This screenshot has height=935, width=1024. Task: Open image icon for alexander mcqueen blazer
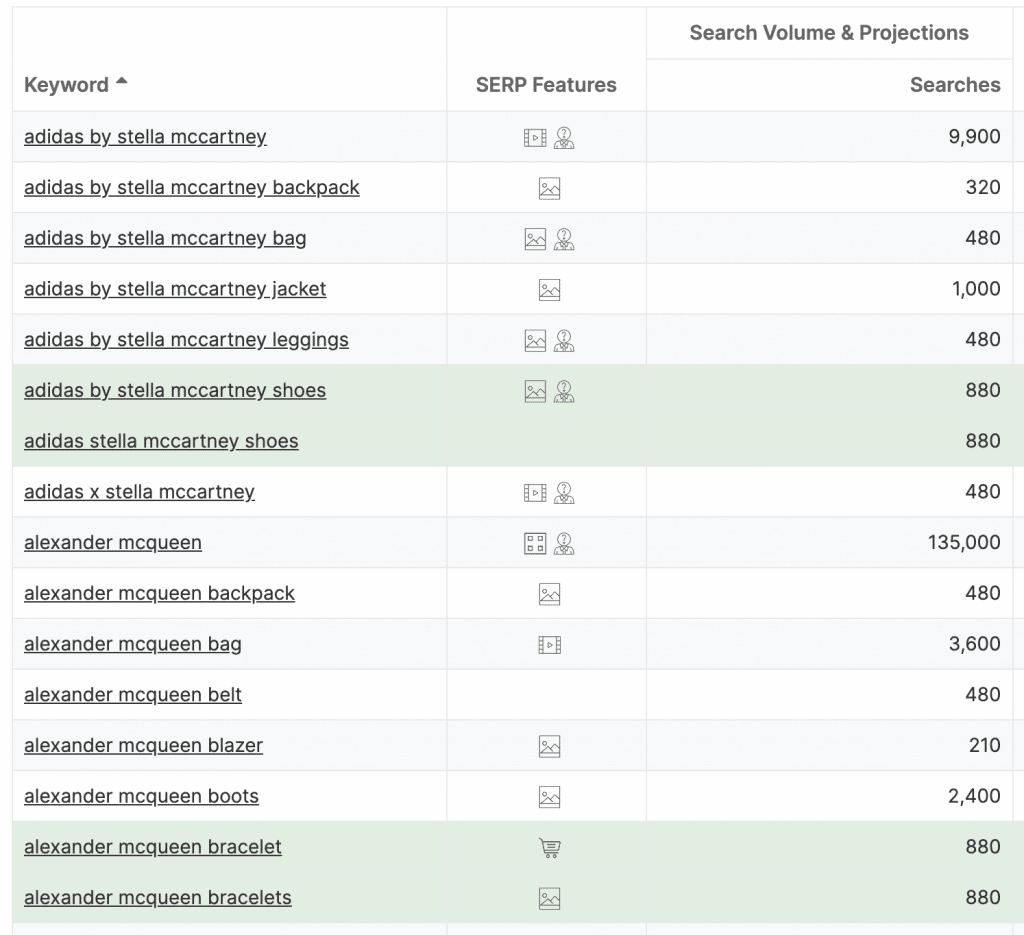[549, 746]
